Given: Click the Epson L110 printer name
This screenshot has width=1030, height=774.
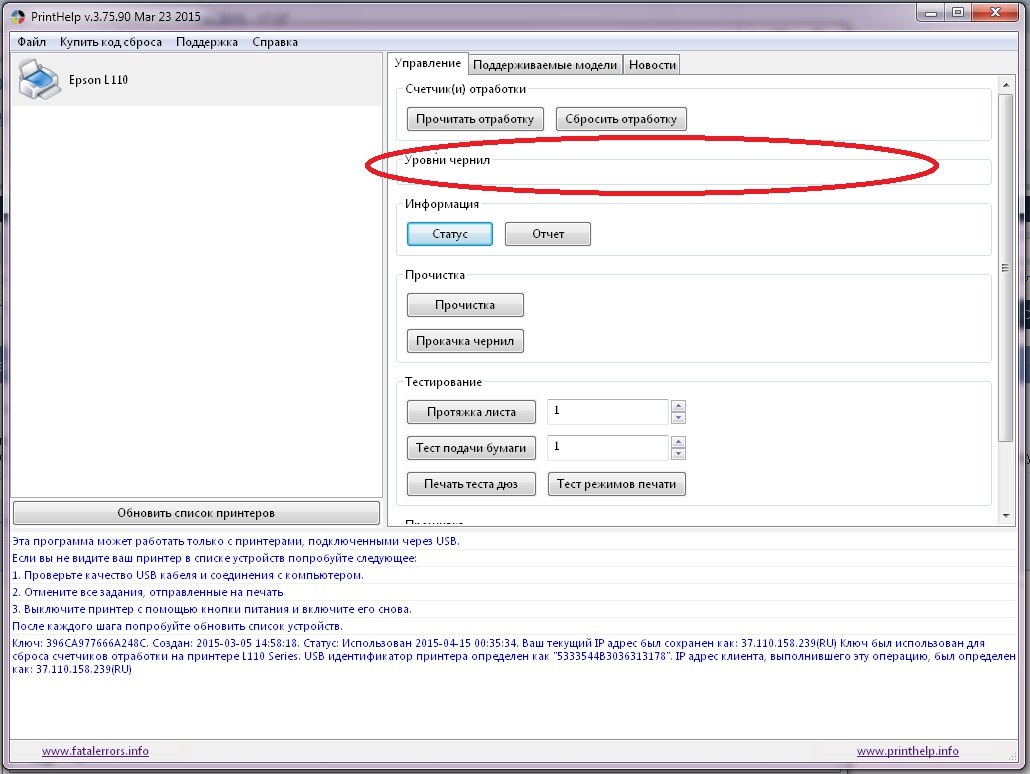Looking at the screenshot, I should coord(99,80).
